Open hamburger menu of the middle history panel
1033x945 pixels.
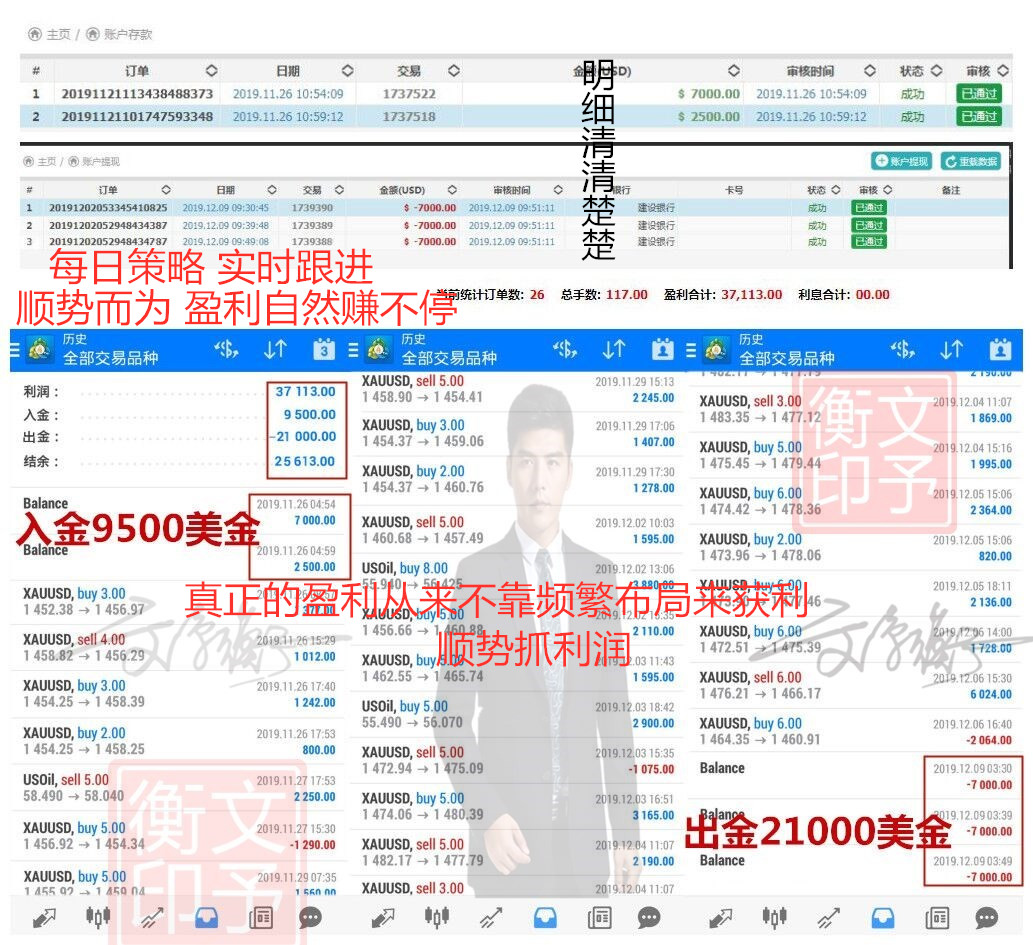tap(353, 350)
